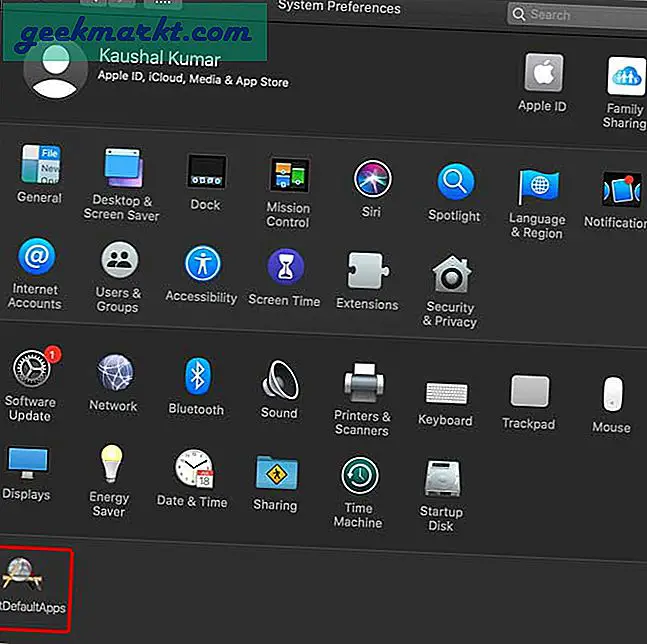Open the Dock preferences
The height and width of the screenshot is (644, 647).
tap(205, 173)
